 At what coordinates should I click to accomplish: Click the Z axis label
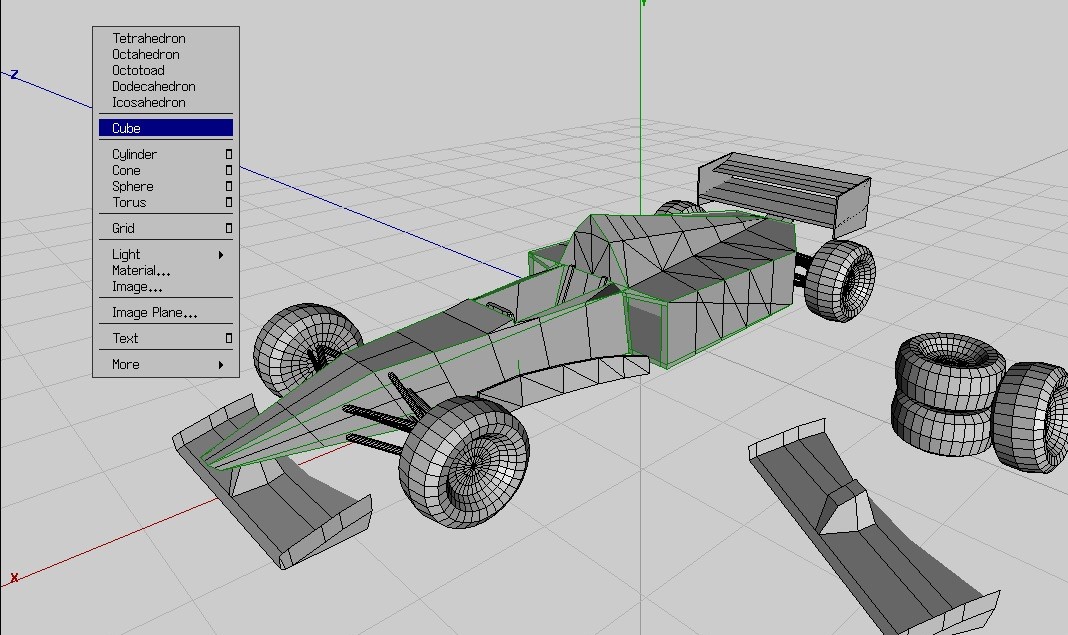coord(14,74)
